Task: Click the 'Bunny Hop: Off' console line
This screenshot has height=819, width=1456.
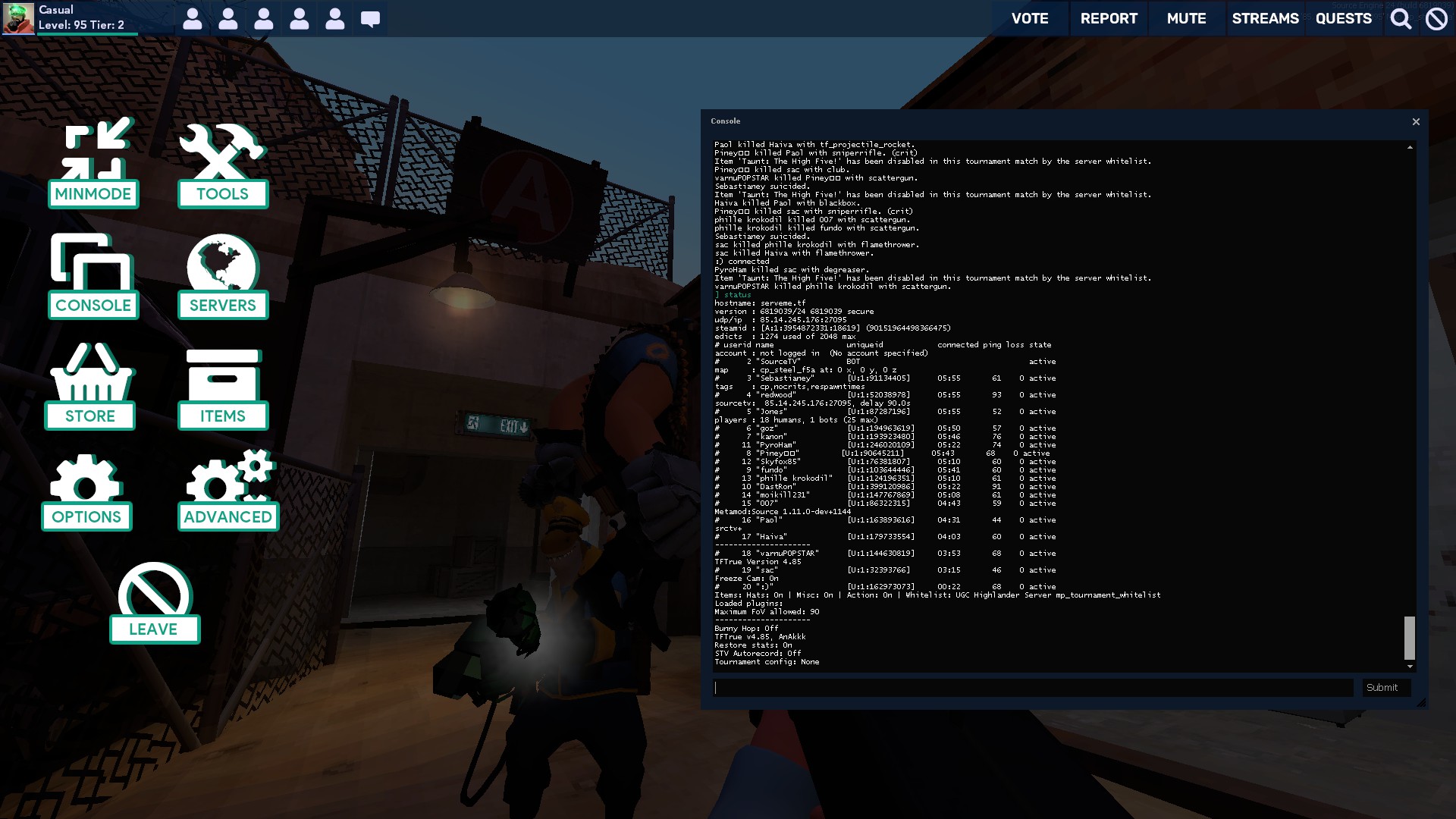Action: point(746,629)
